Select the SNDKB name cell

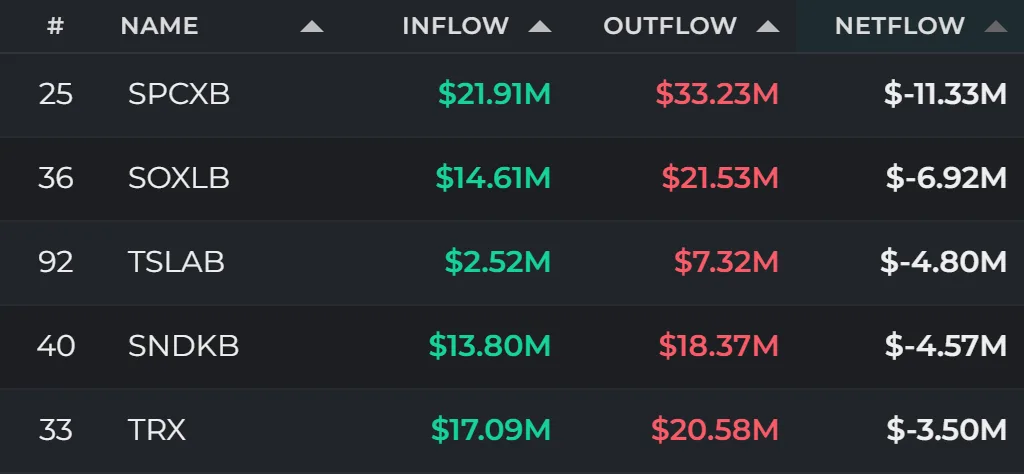click(x=184, y=346)
